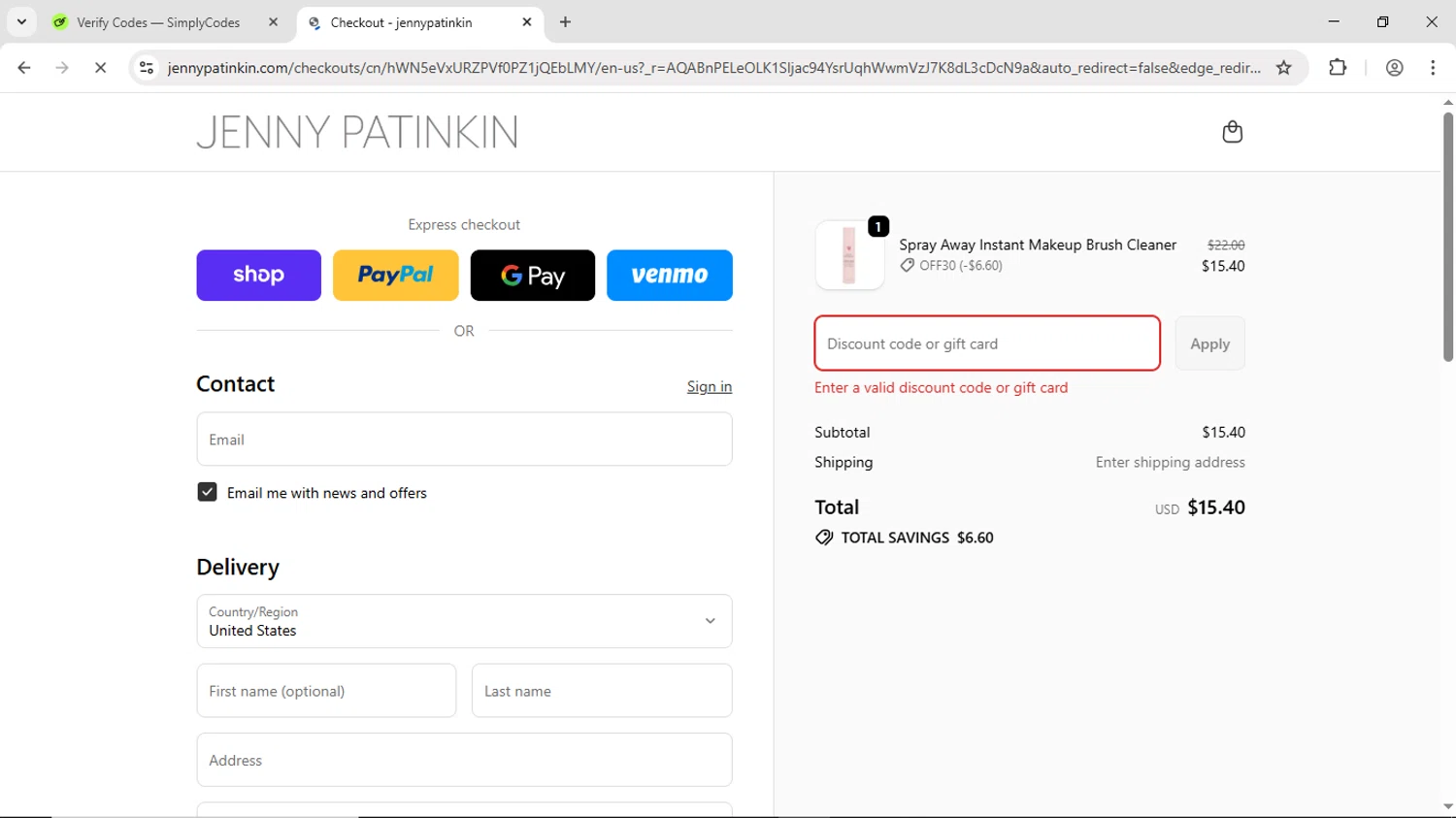This screenshot has width=1456, height=818.
Task: Click the Last name field
Action: click(x=602, y=691)
